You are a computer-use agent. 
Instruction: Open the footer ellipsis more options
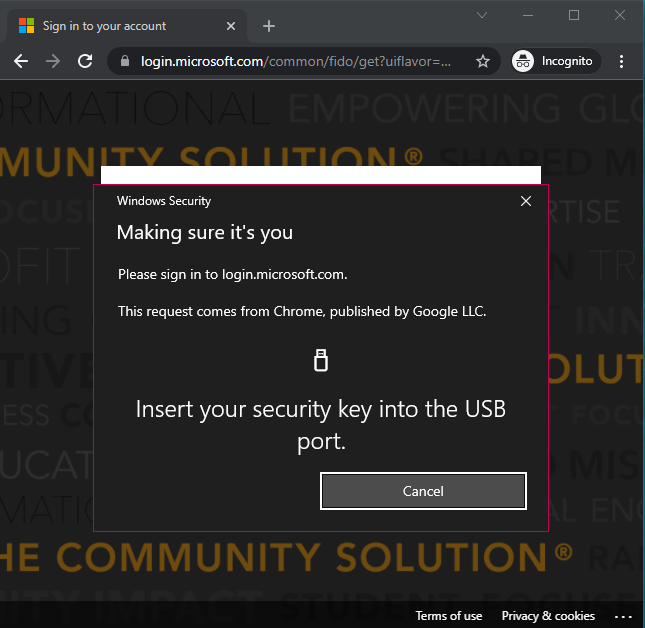pos(623,616)
